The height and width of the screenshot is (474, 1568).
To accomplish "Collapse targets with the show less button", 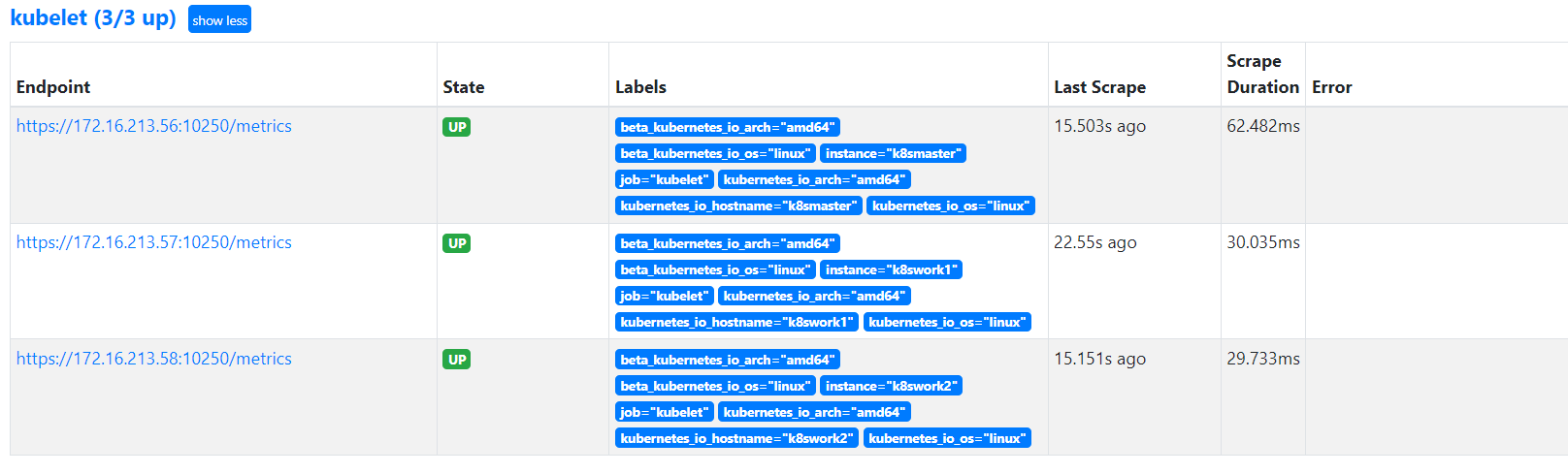I will click(x=219, y=19).
